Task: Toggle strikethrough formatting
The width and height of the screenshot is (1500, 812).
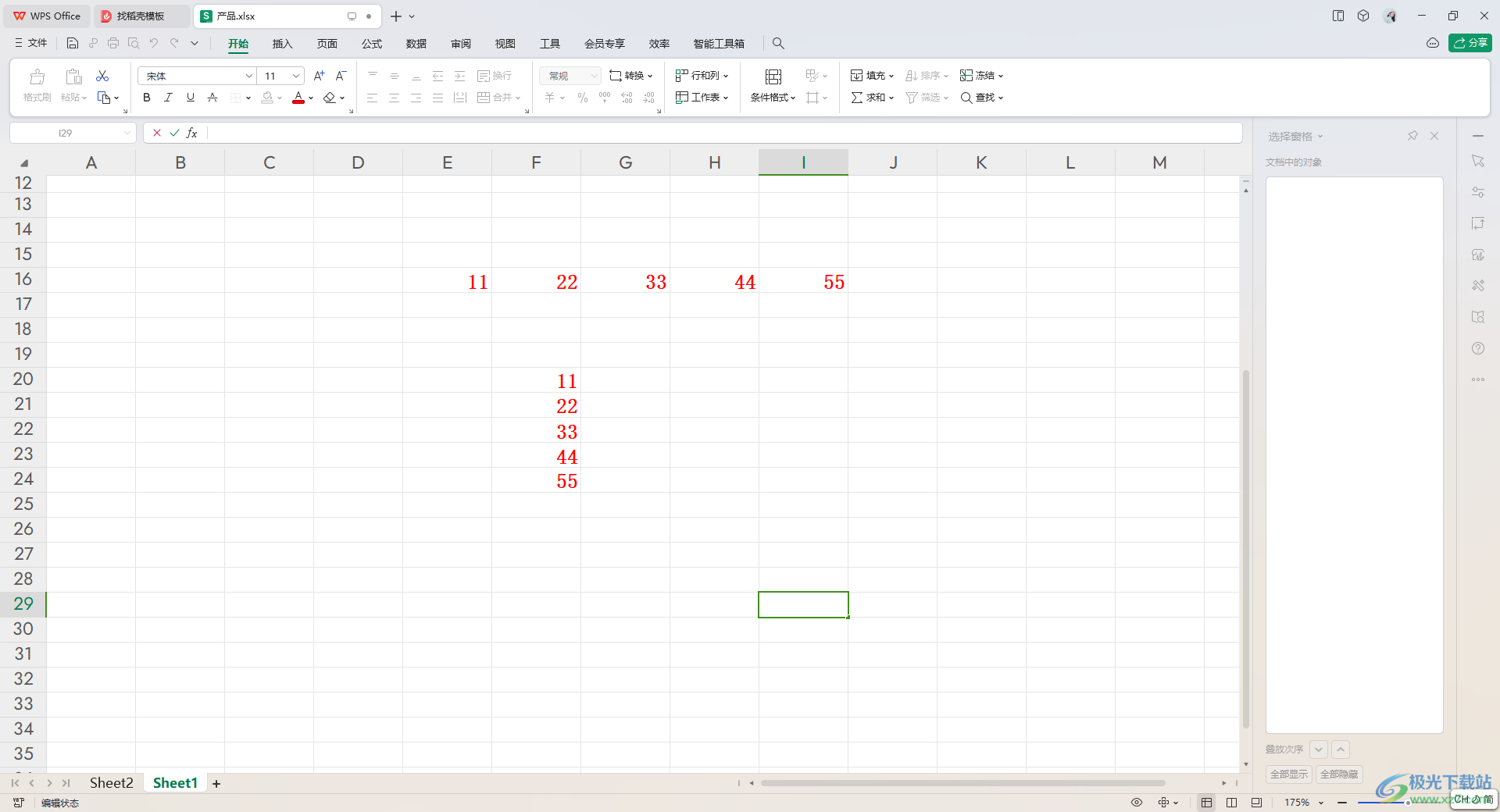Action: pos(212,98)
